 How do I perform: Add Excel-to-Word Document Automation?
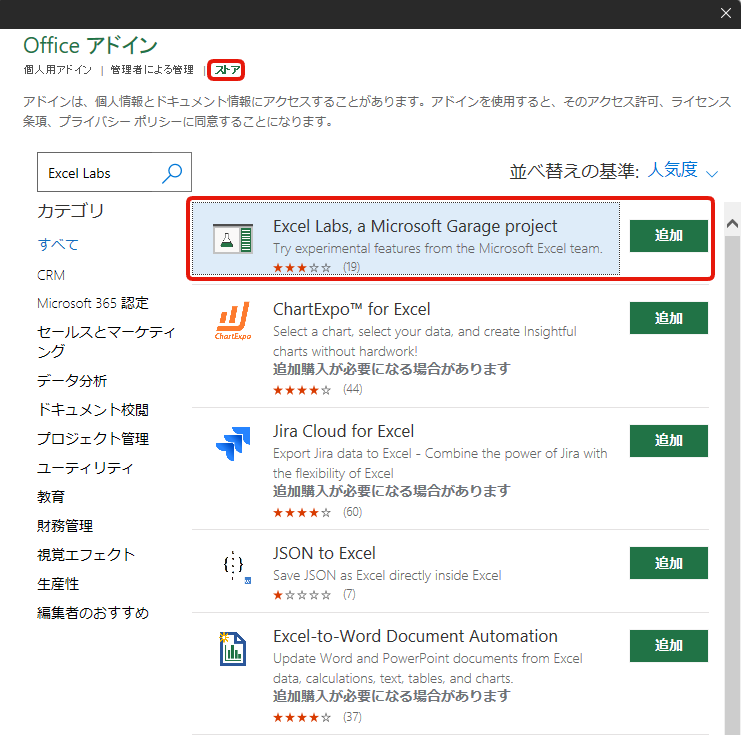(x=669, y=646)
